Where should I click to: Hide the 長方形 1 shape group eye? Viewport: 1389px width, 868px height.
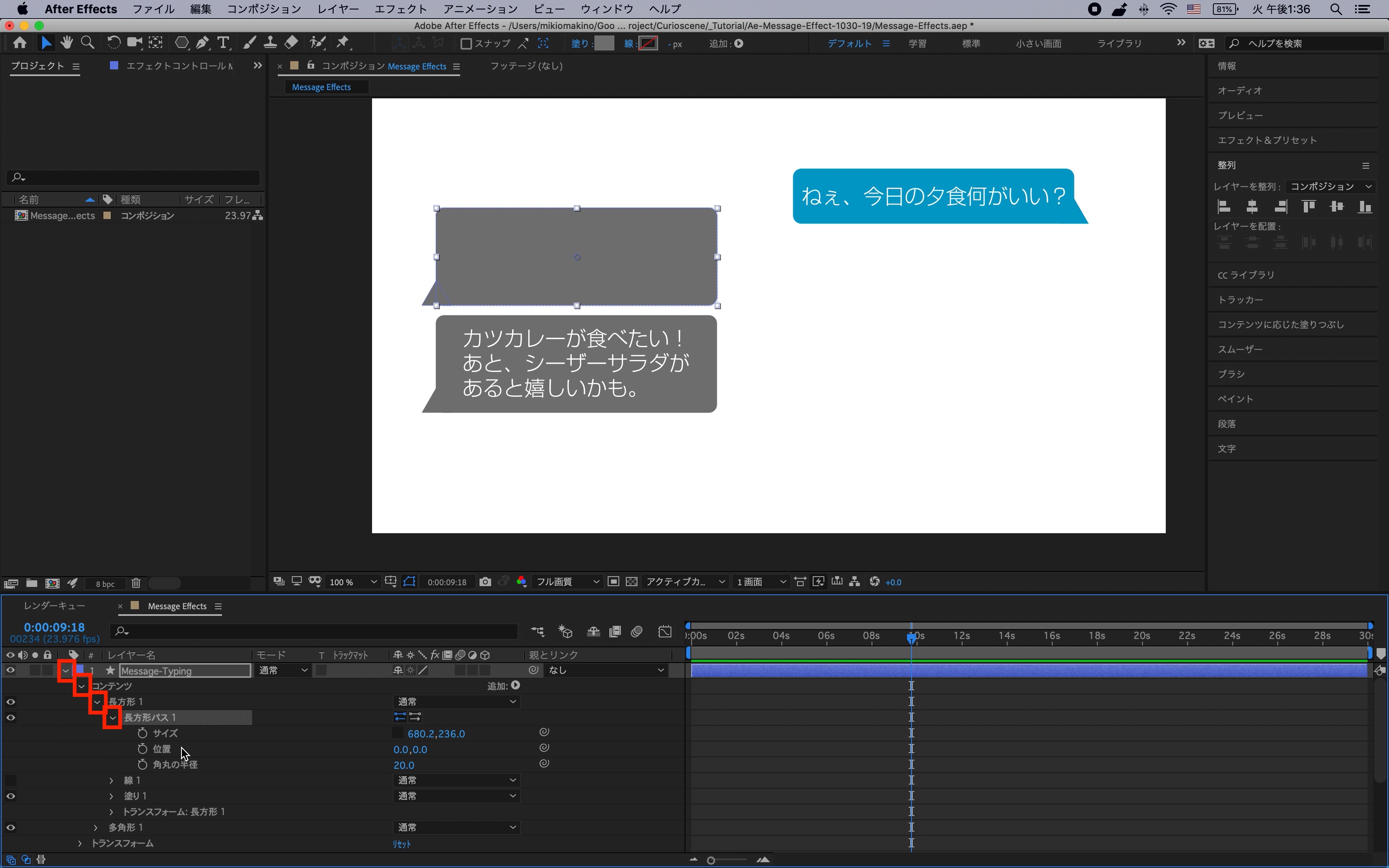pos(10,701)
